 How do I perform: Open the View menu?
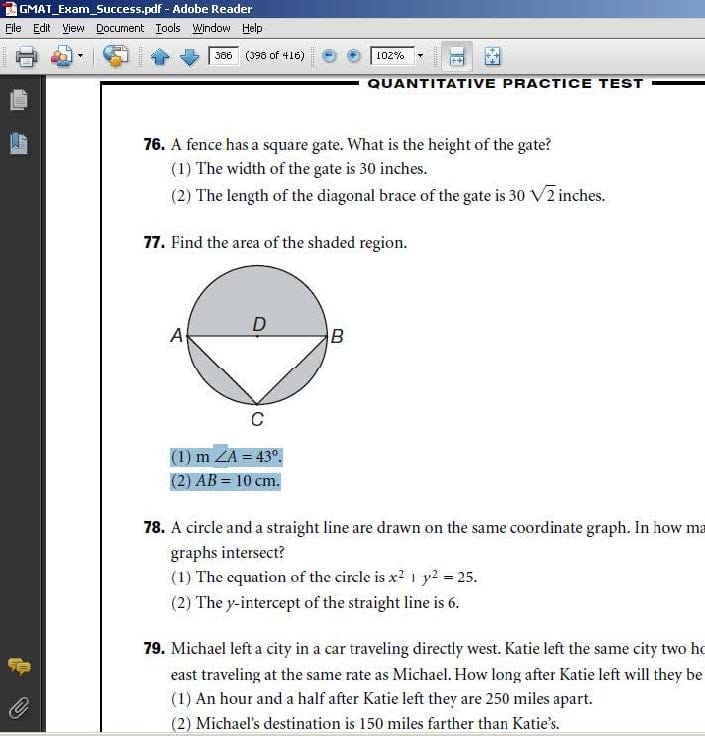(73, 28)
